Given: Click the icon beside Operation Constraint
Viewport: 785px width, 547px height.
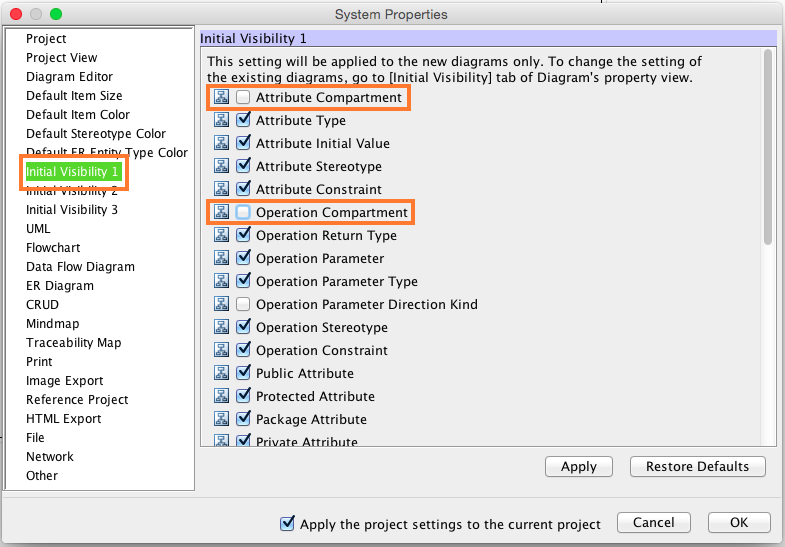Looking at the screenshot, I should coord(221,351).
